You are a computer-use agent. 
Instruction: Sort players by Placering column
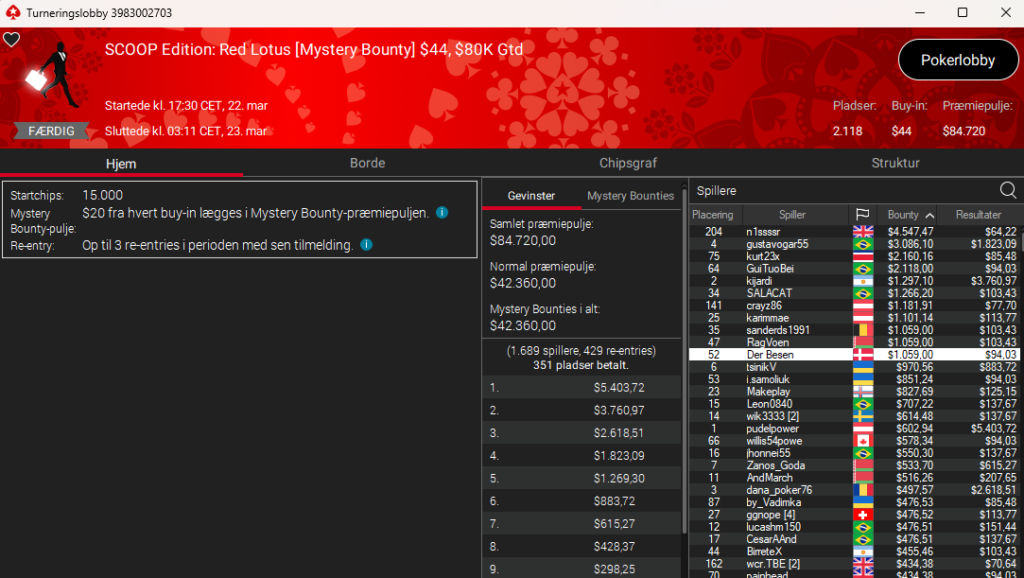tap(713, 215)
